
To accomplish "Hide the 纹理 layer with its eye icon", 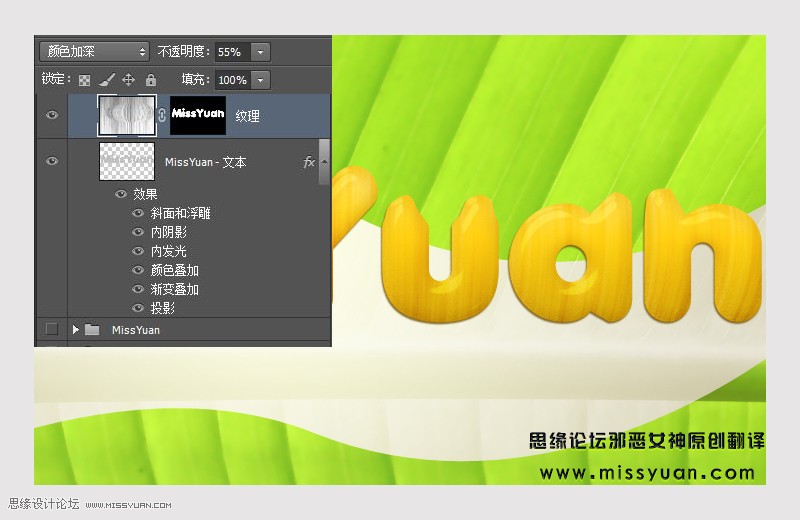I will pyautogui.click(x=52, y=115).
